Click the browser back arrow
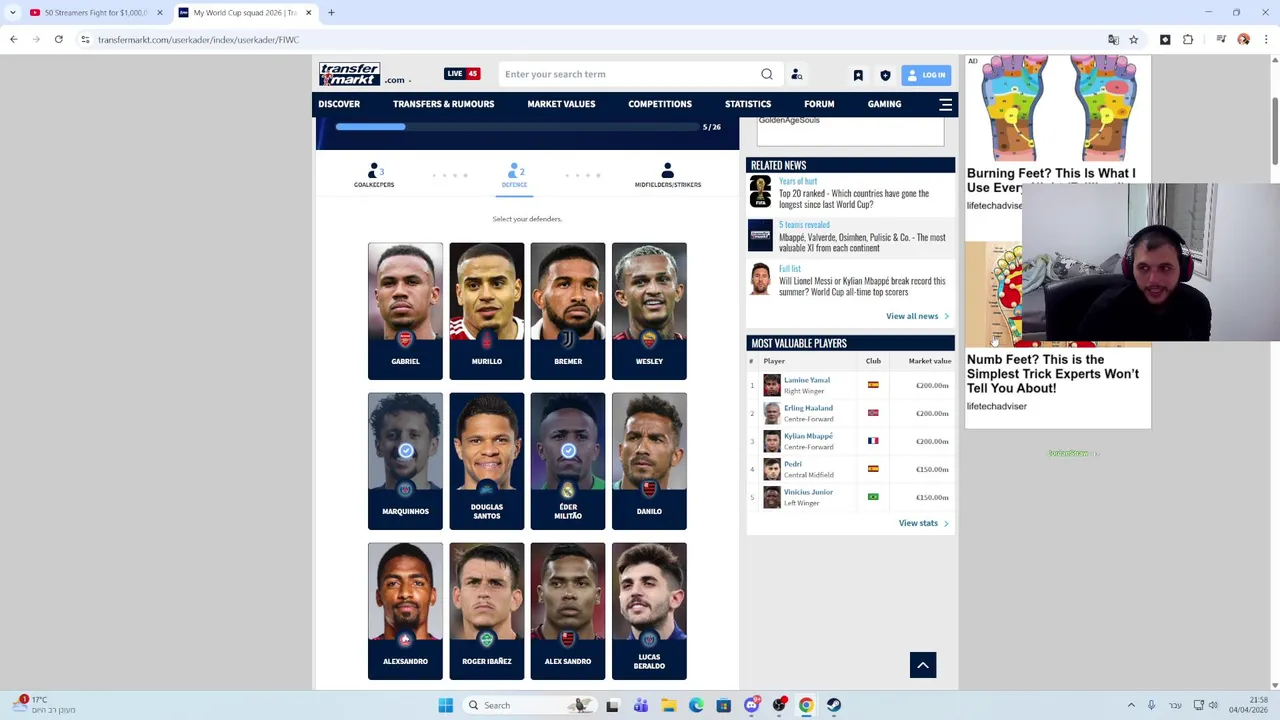 point(14,39)
